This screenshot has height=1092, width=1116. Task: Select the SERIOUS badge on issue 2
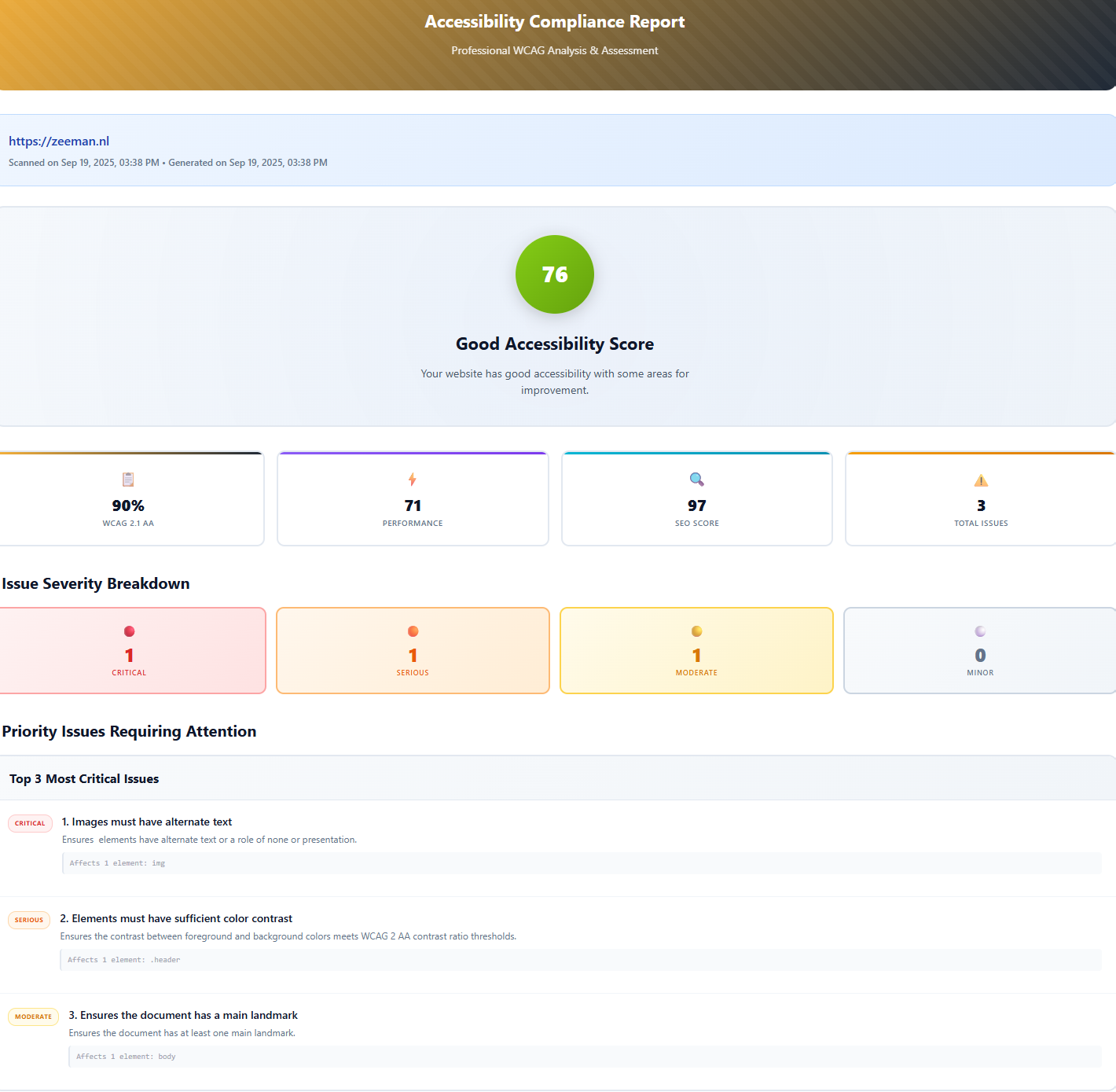pos(29,920)
